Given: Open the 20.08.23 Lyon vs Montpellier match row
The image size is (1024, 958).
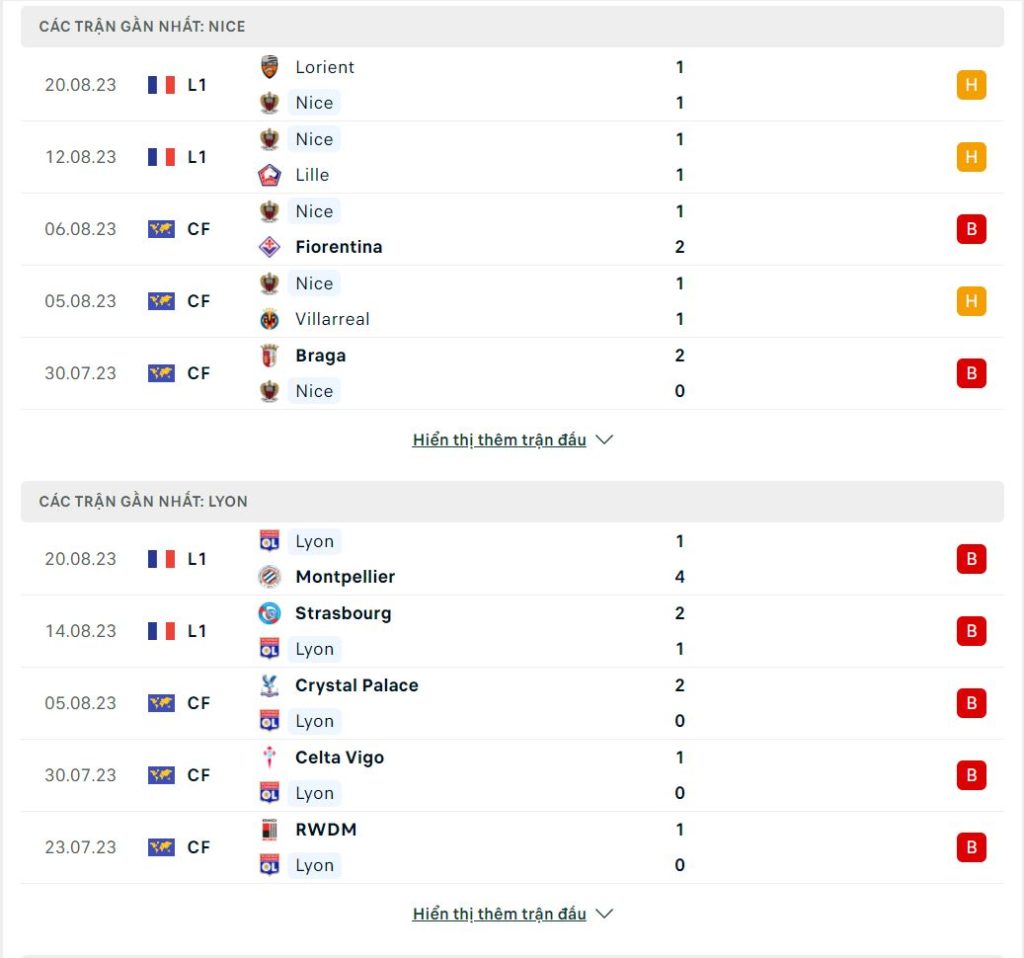Looking at the screenshot, I should (x=512, y=559).
